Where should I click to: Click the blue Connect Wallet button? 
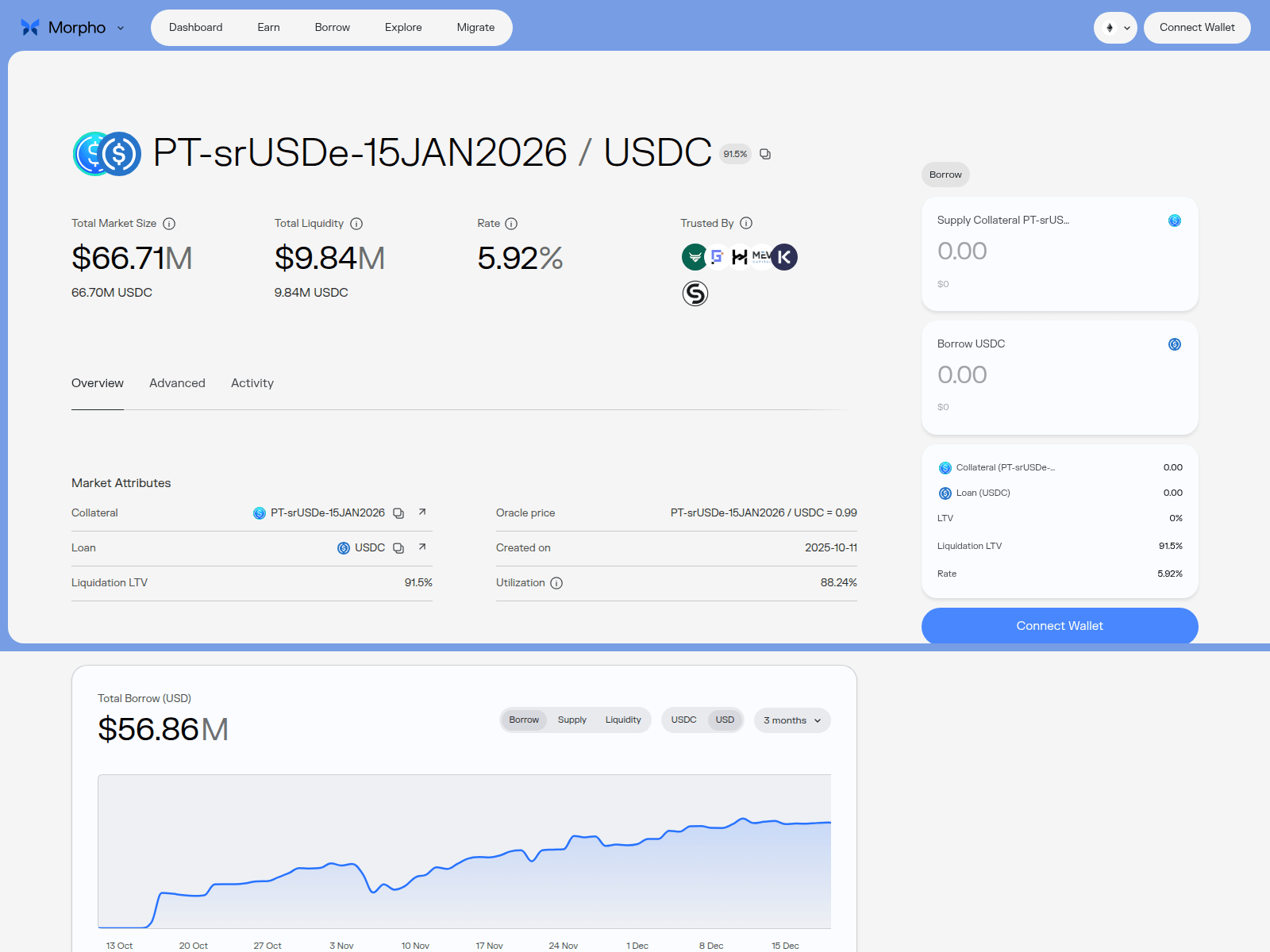pyautogui.click(x=1059, y=626)
